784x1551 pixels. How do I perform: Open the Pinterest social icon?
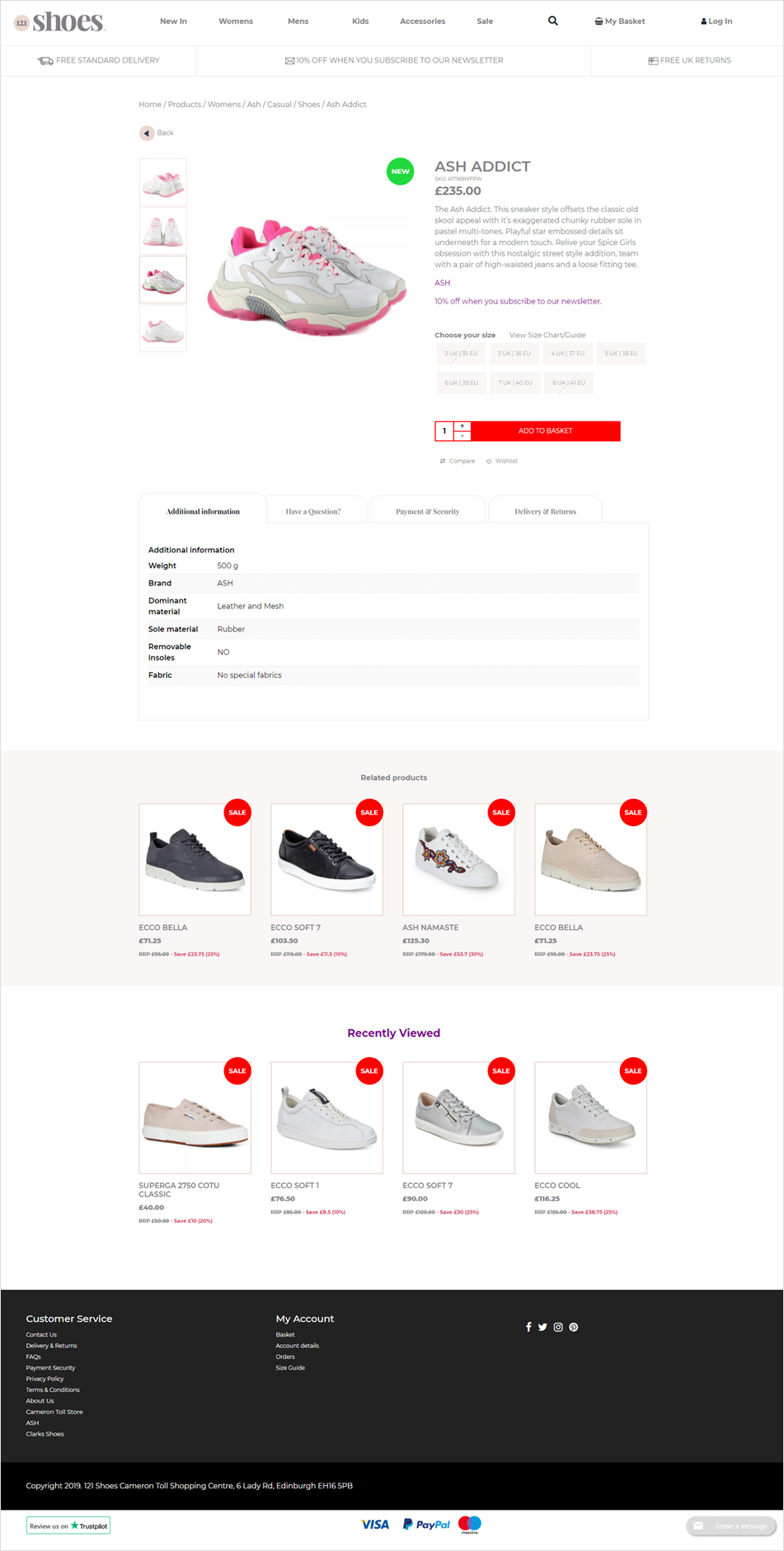click(x=574, y=1327)
